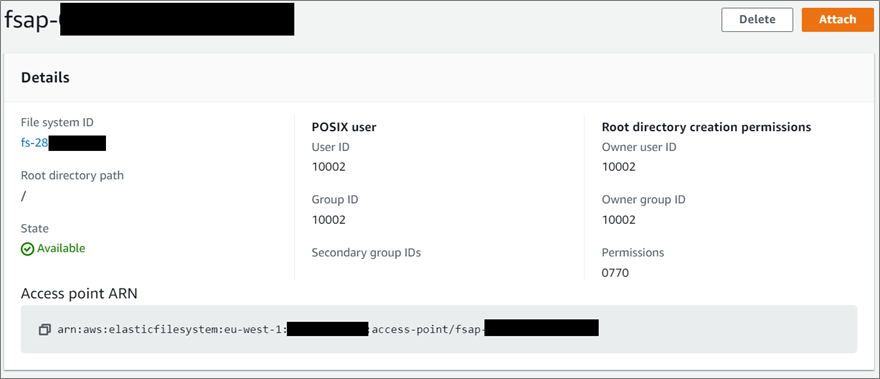Click the orange Attach button
The image size is (880, 379).
pos(837,20)
